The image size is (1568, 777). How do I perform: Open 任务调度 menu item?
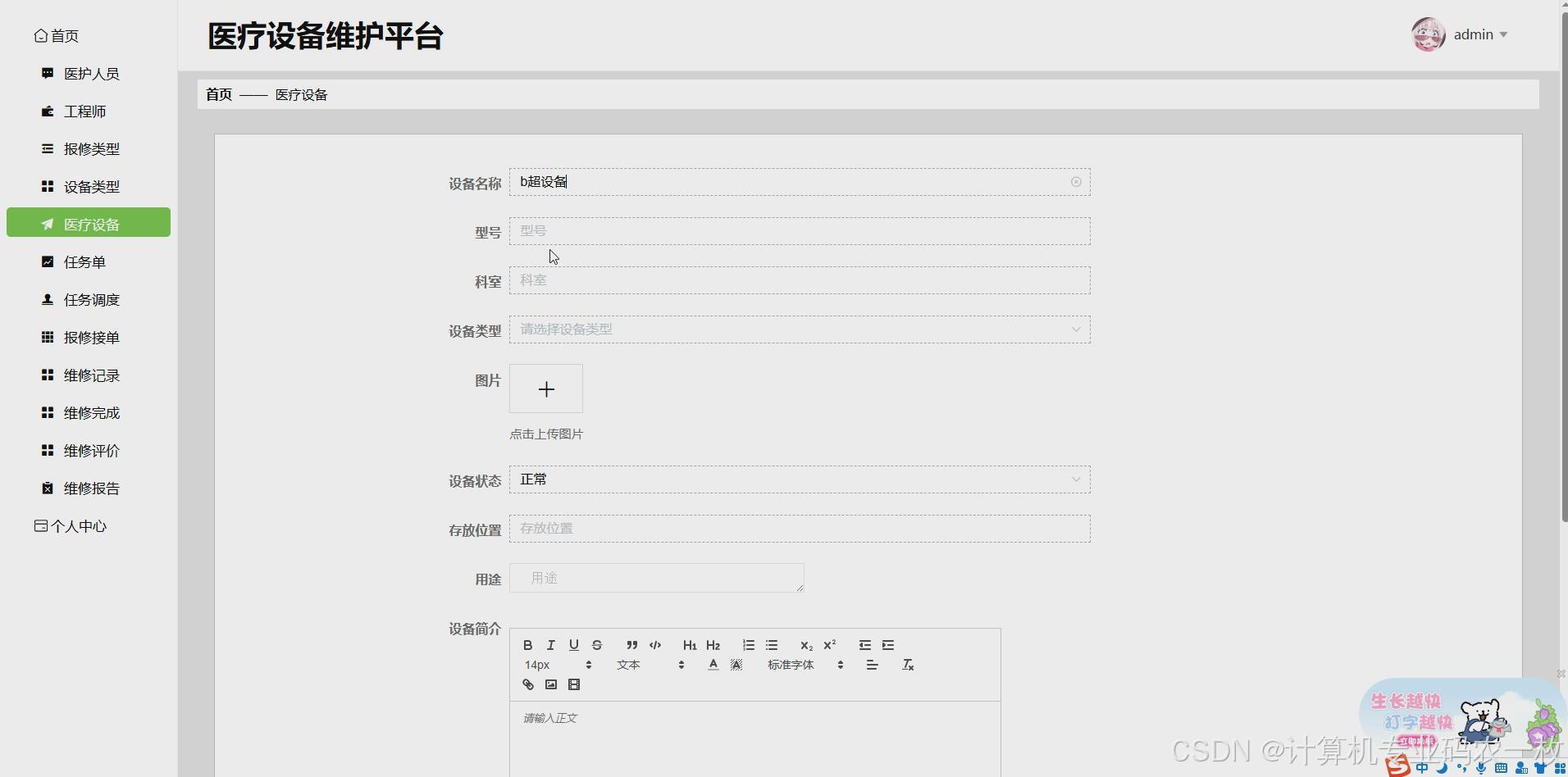[x=89, y=300]
